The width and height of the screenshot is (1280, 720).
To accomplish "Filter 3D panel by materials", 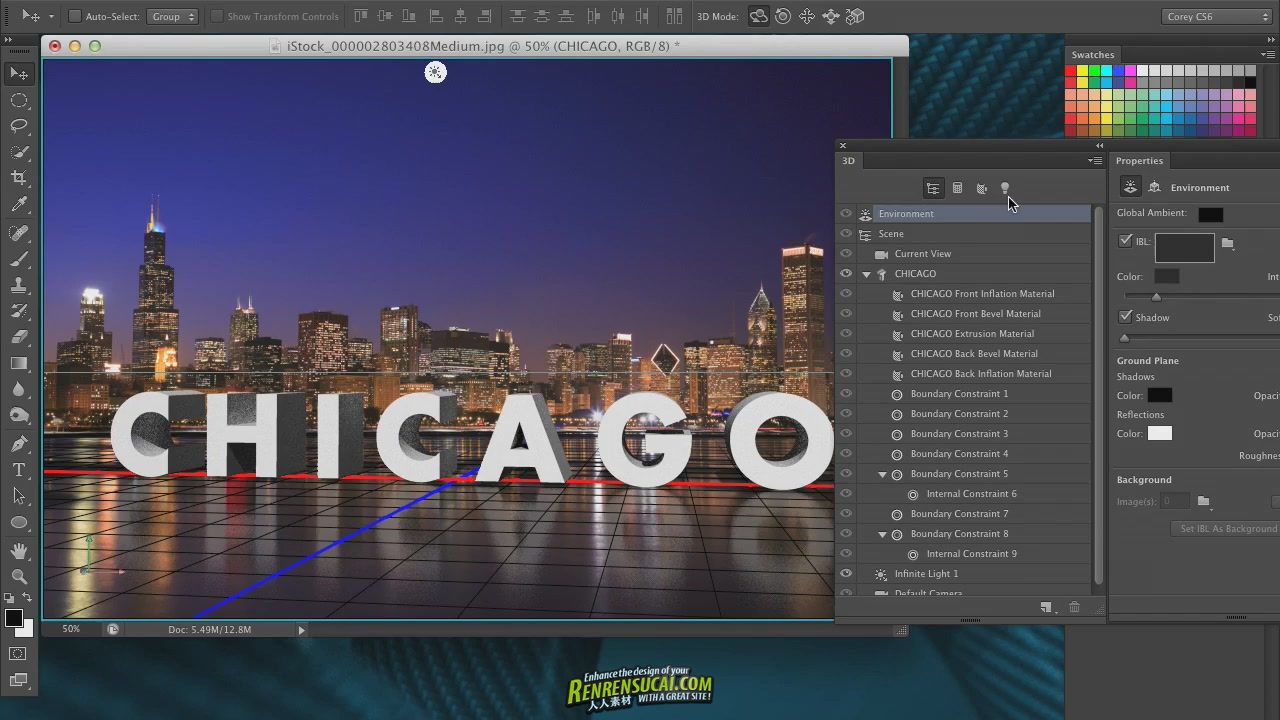I will point(981,188).
